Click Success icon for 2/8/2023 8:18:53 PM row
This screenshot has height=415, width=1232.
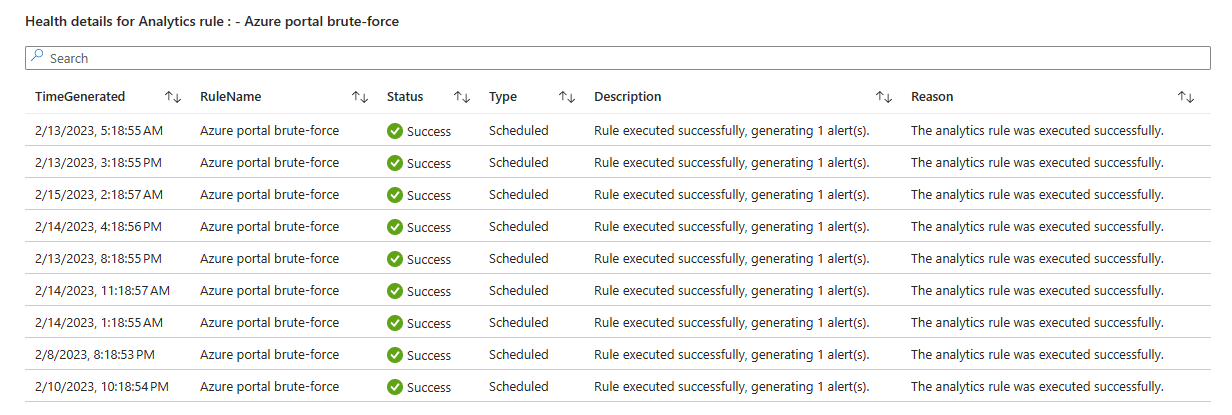[395, 355]
